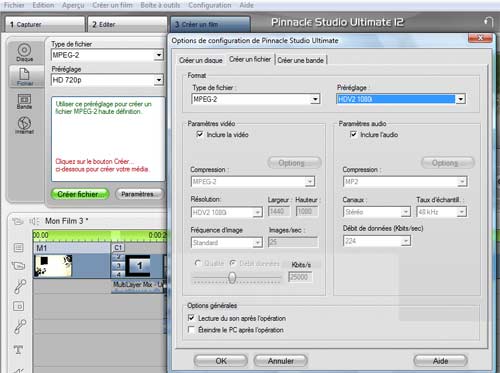Open the Boîte à outils menu
500x373 pixels.
pos(160,5)
